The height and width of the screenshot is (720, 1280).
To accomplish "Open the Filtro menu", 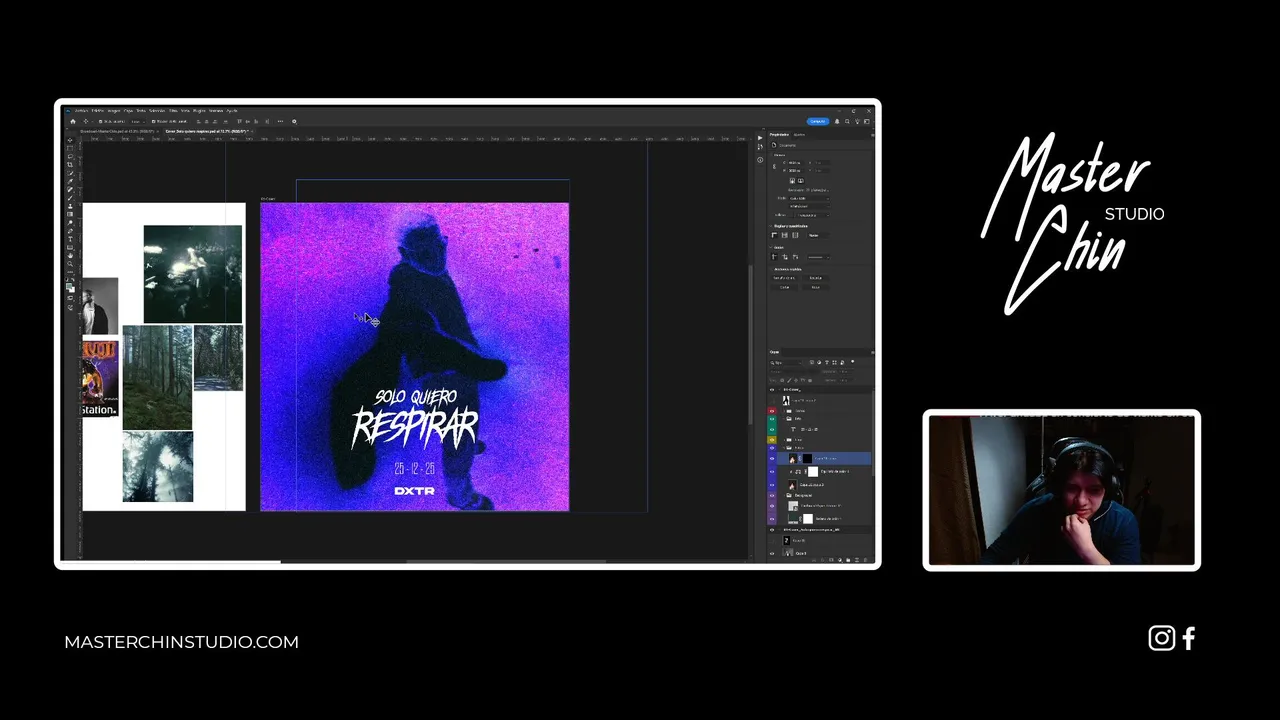I will click(x=173, y=110).
